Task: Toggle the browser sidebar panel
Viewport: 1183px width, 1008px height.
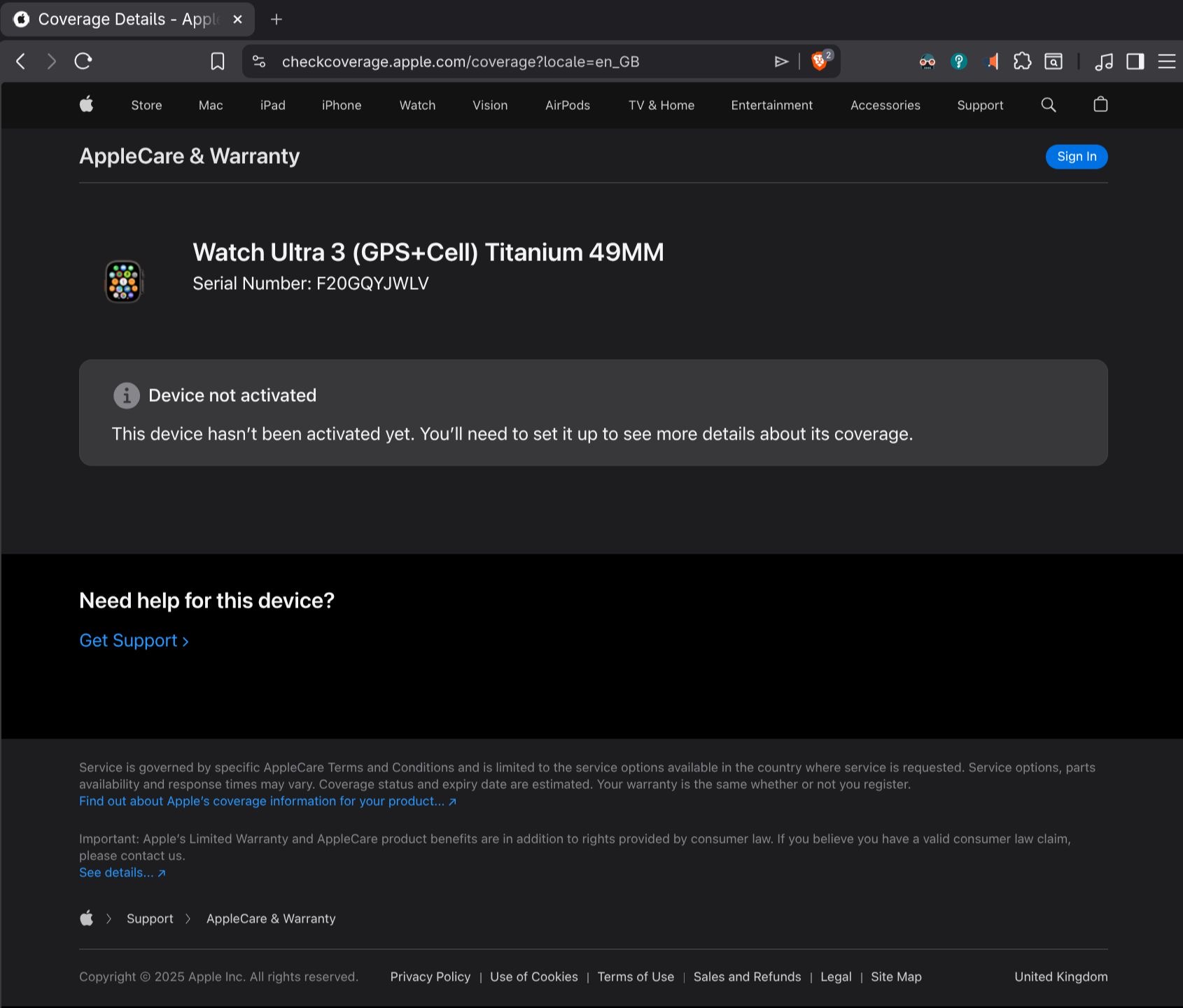Action: pos(1135,62)
